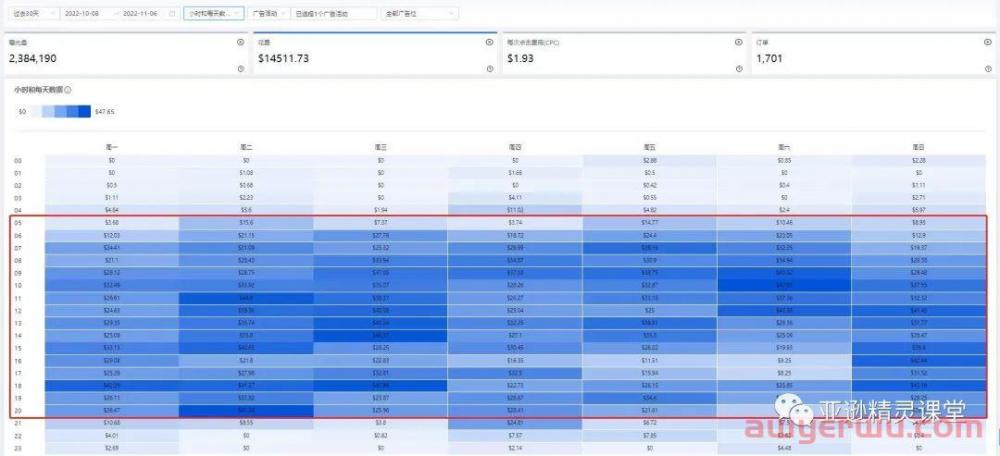Click the $1.94 cell in 周三 hour 04

[x=381, y=210]
